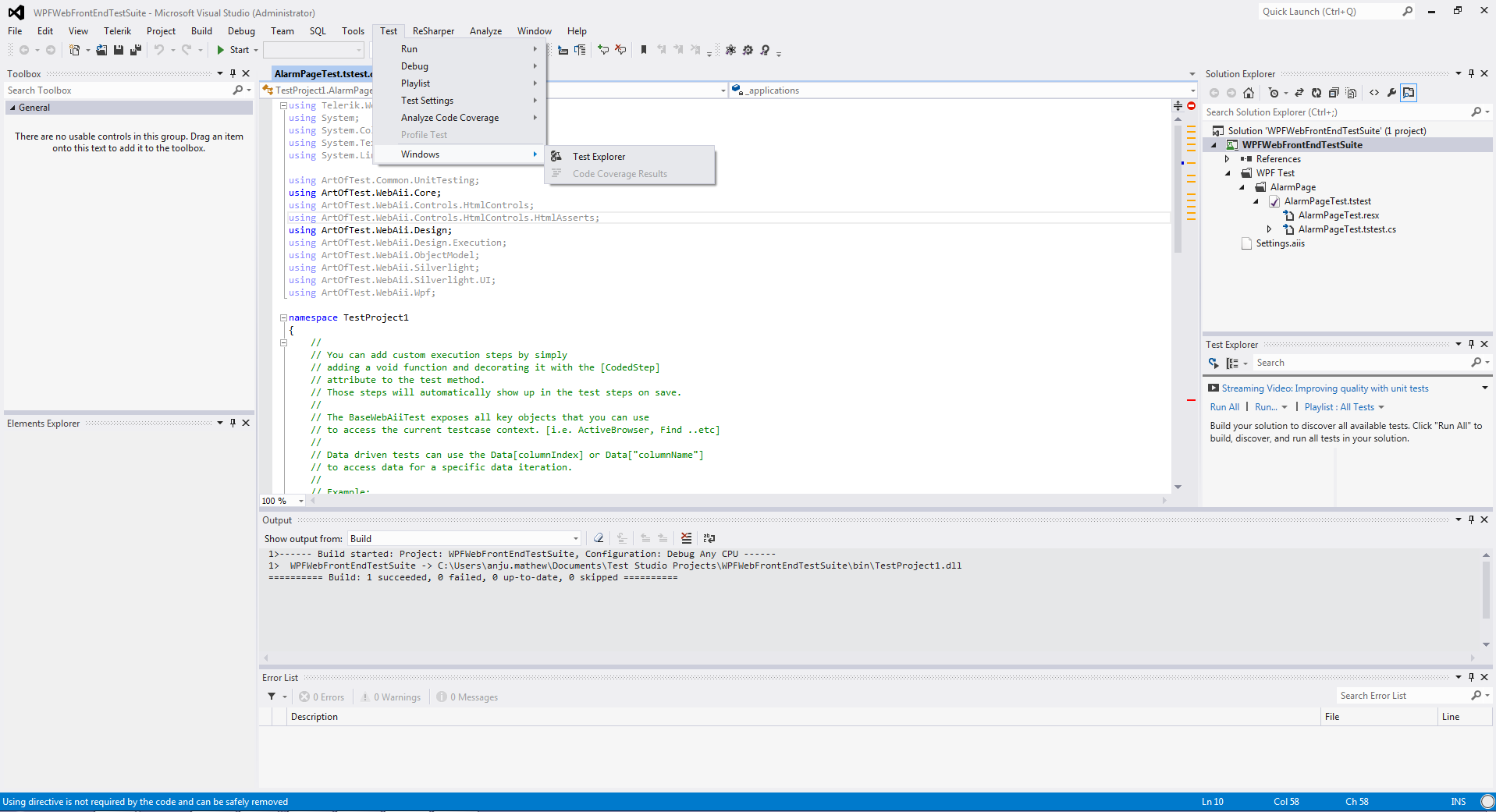Clear all output with the eraser icon
Screen dimensions: 1496x812
click(x=599, y=538)
